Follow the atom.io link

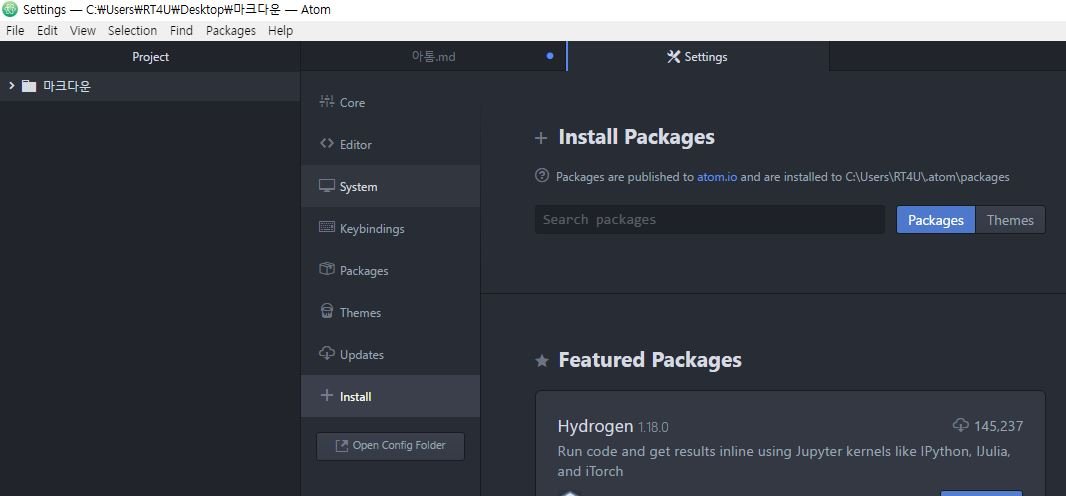pyautogui.click(x=717, y=177)
